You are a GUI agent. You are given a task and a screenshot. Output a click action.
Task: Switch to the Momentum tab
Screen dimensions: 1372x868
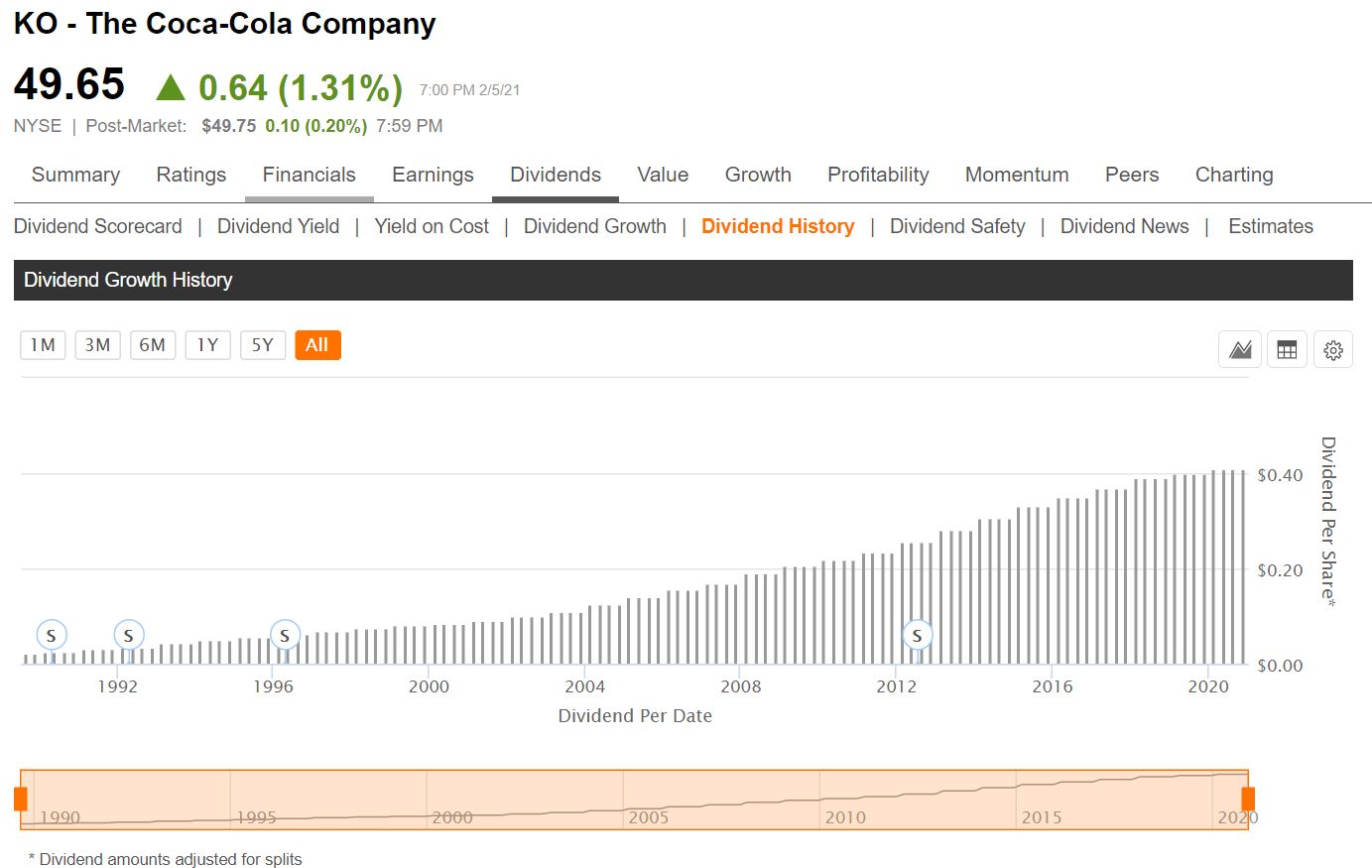[x=1017, y=175]
